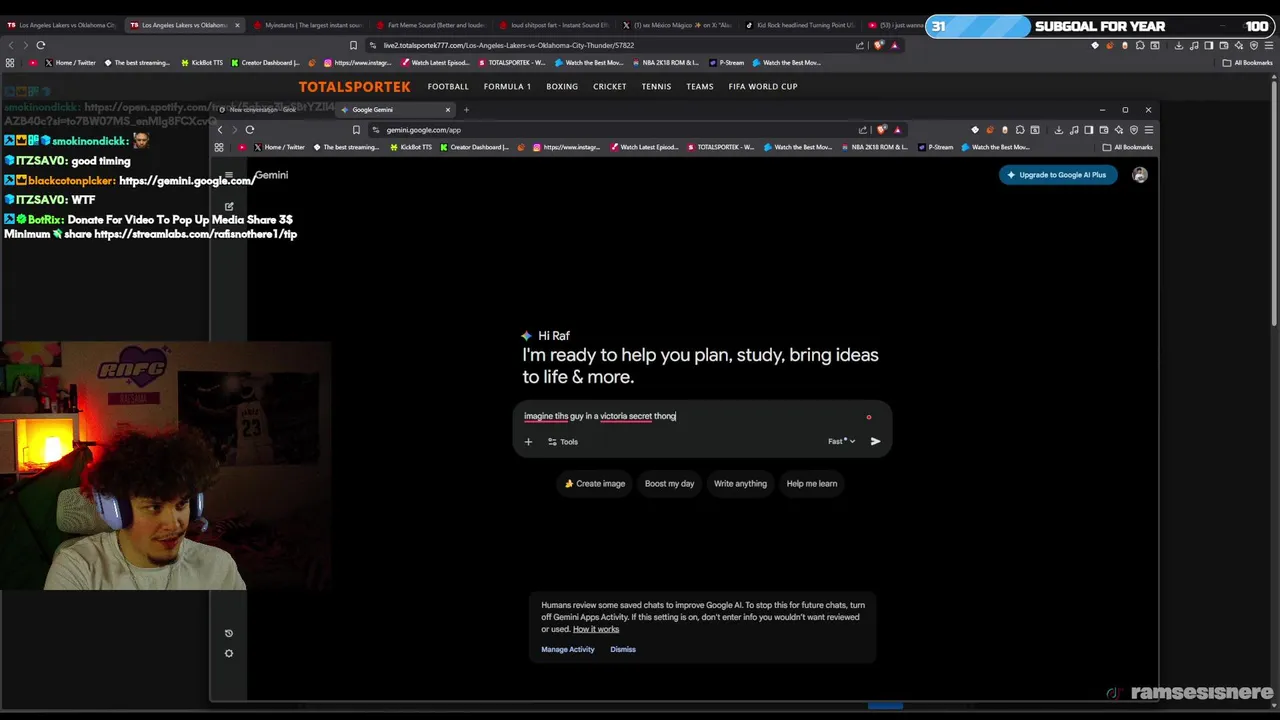Reload the Totalsportek background window
1280x720 pixels.
[x=41, y=45]
